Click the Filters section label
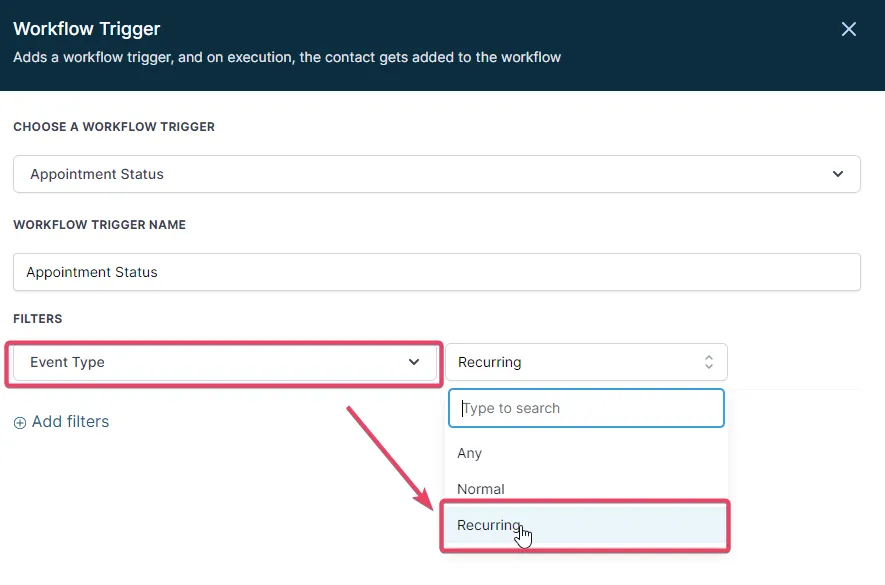 pos(38,319)
